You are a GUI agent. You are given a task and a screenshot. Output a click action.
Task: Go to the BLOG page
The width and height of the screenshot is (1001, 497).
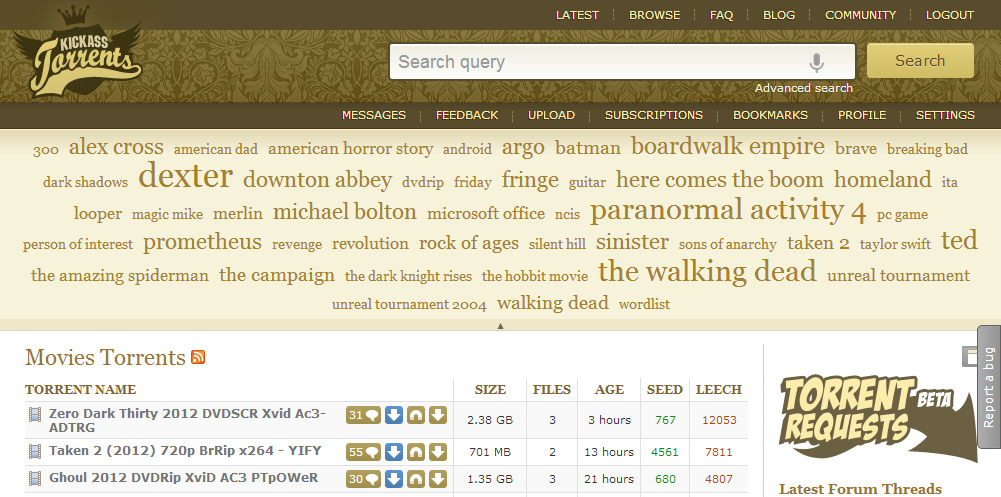779,15
